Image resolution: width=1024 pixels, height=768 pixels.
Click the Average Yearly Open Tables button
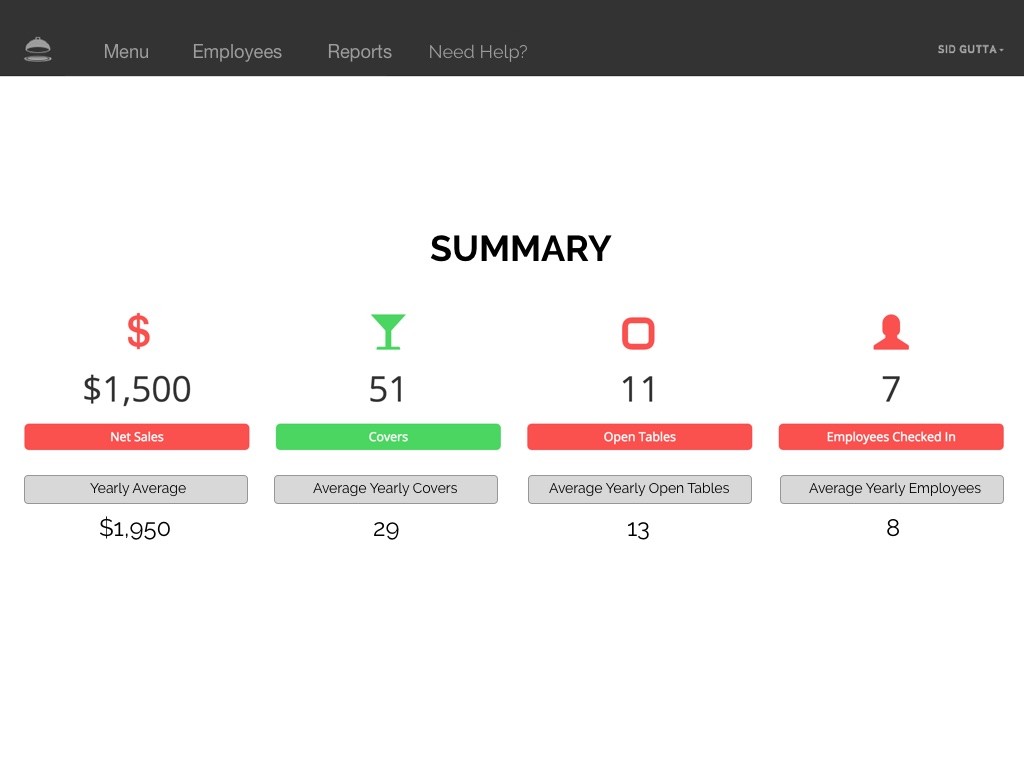(x=639, y=489)
